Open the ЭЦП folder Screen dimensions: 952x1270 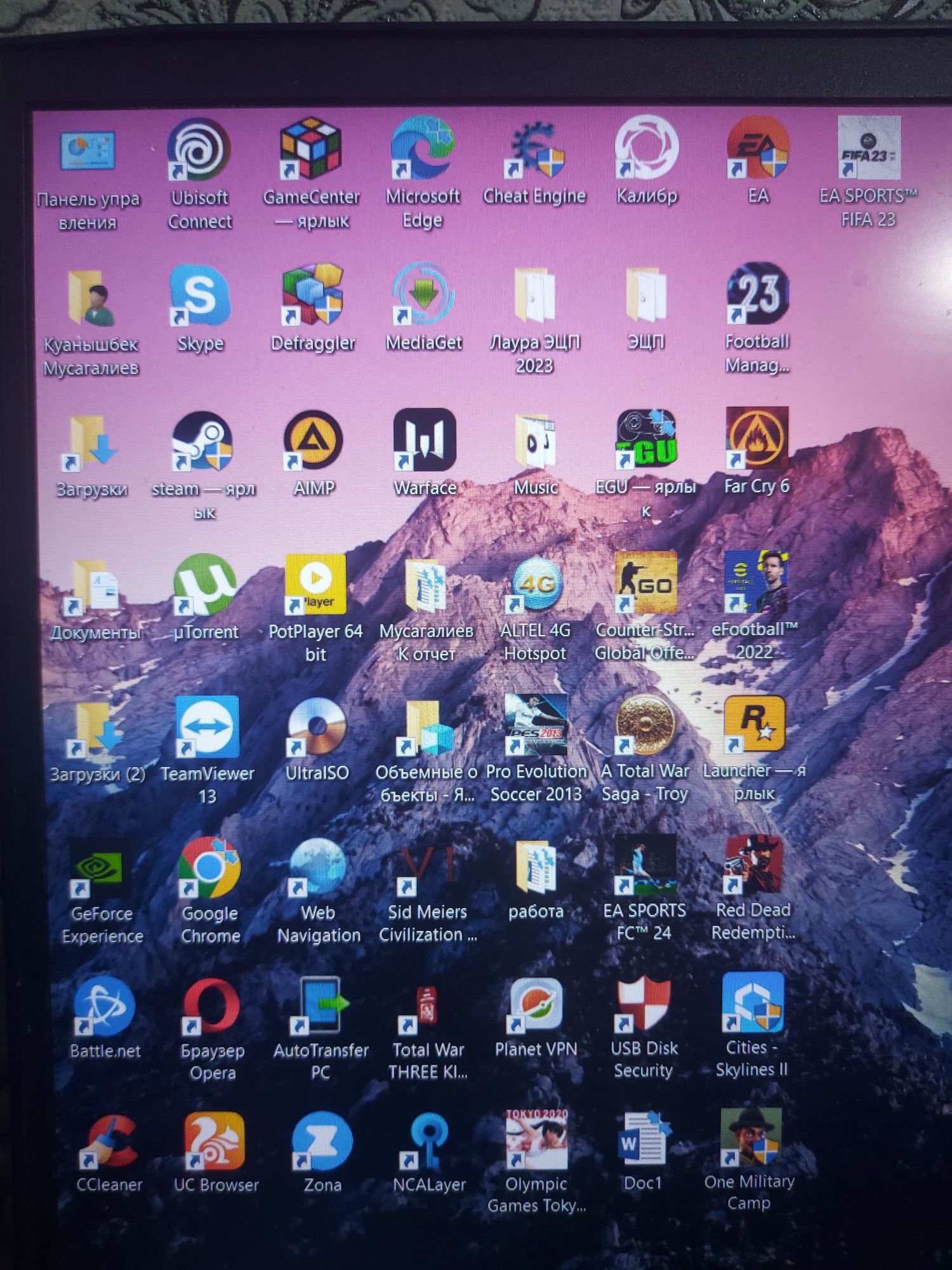tap(646, 294)
